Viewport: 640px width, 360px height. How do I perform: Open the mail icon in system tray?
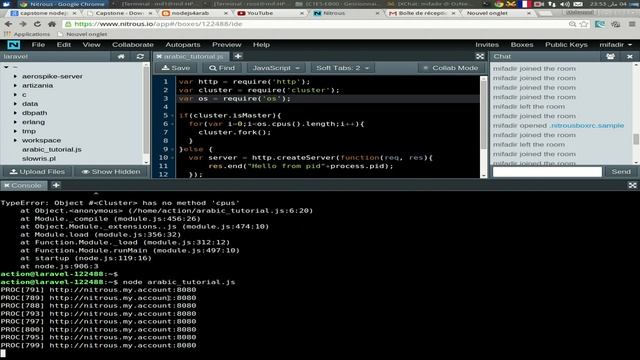pos(578,4)
